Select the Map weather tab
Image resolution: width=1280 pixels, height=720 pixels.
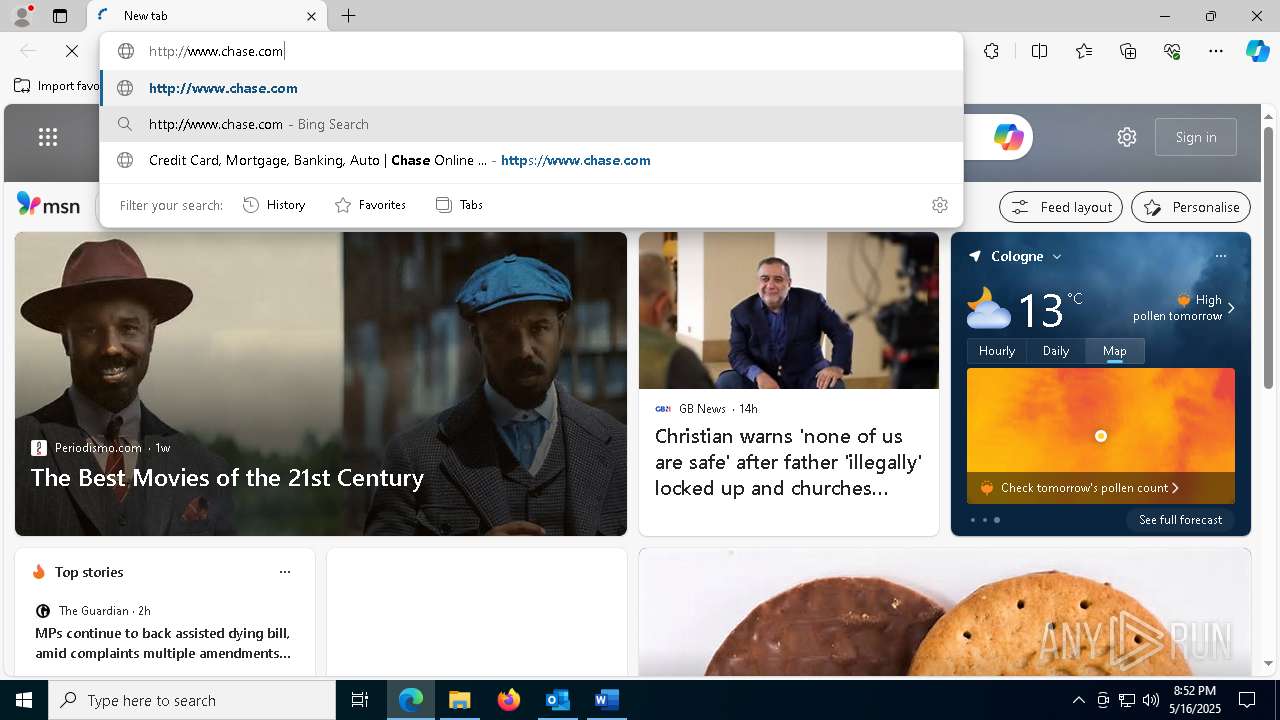point(1114,351)
